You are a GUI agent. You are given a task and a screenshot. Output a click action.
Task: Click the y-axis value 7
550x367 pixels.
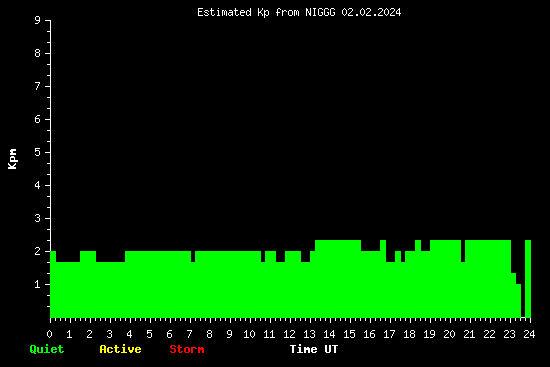pyautogui.click(x=38, y=86)
